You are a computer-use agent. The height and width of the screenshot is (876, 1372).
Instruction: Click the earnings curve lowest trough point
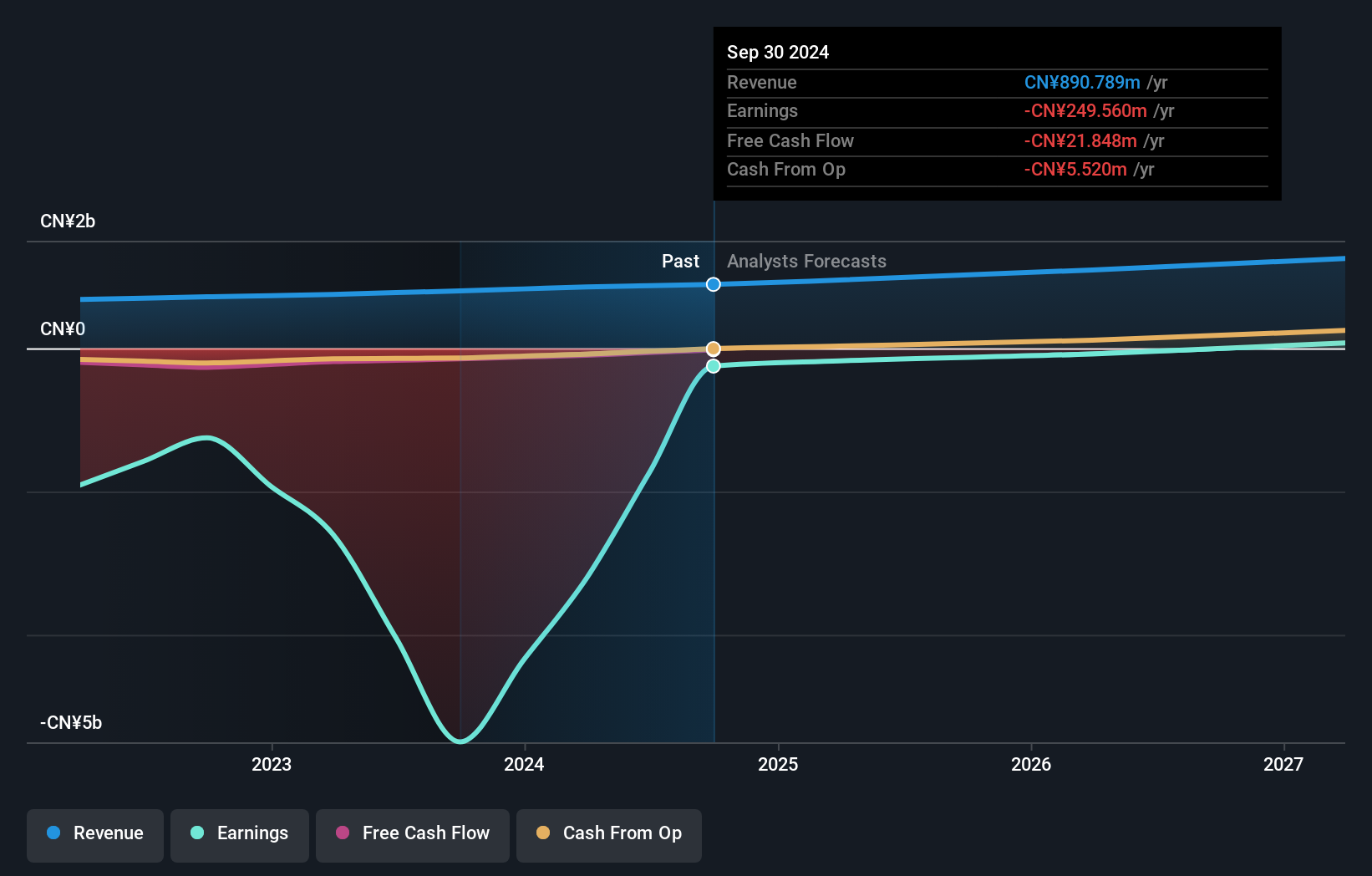click(x=460, y=741)
